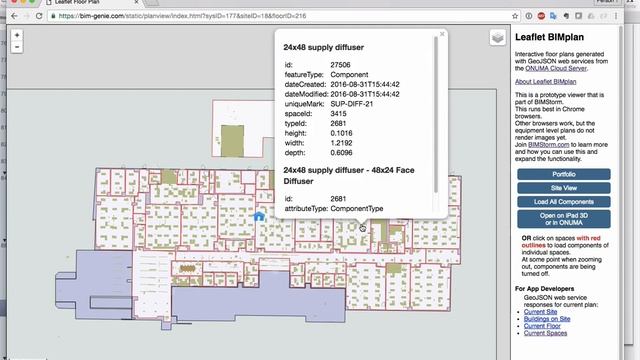The image size is (640, 360).
Task: Click Load All Components button
Action: (564, 202)
